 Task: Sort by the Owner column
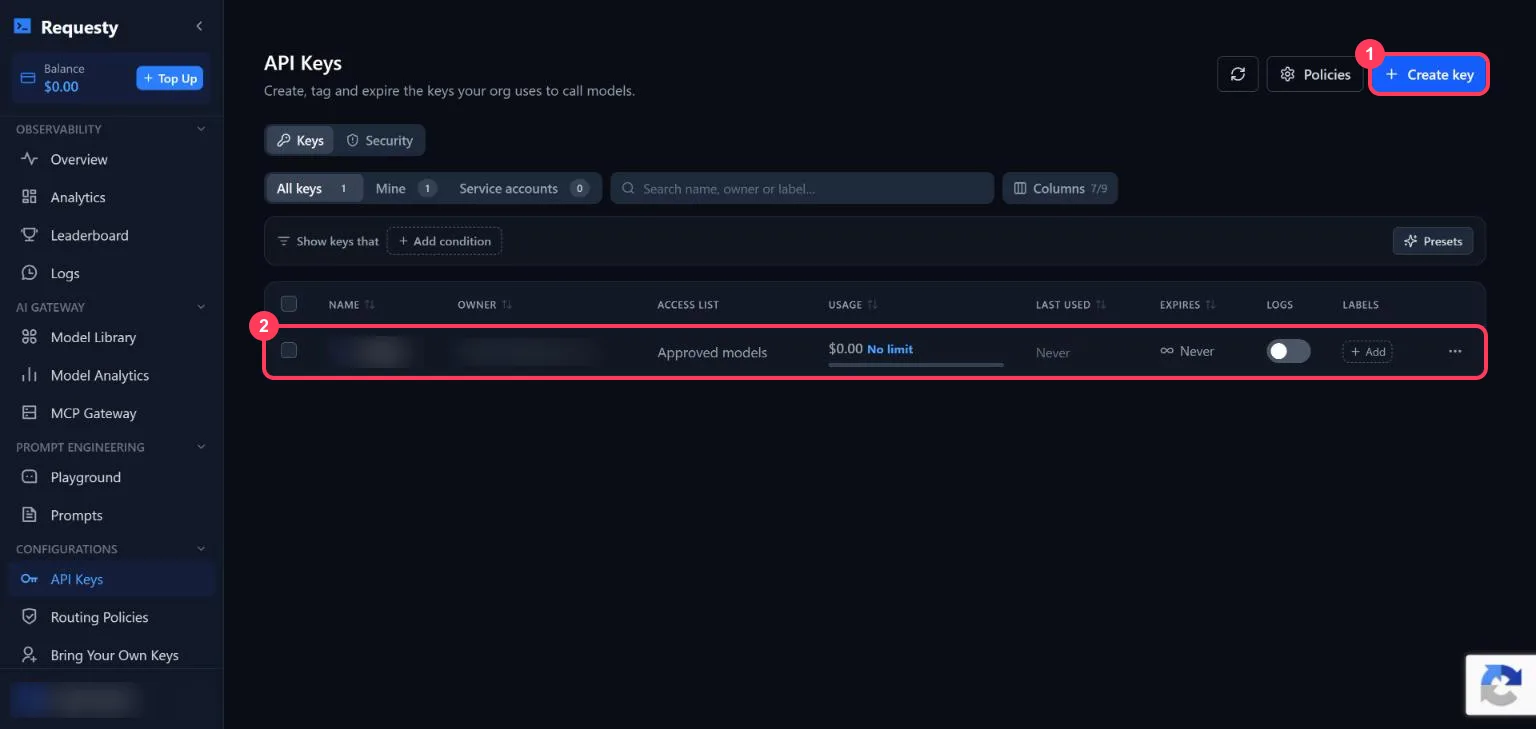click(x=485, y=304)
